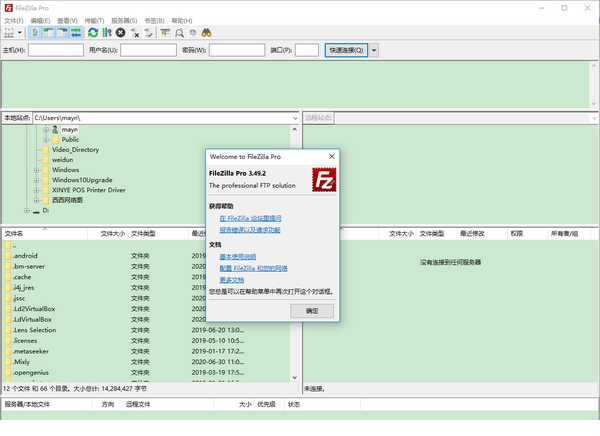The width and height of the screenshot is (600, 436).
Task: Select the .opengenius folder row
Action: (x=146, y=372)
